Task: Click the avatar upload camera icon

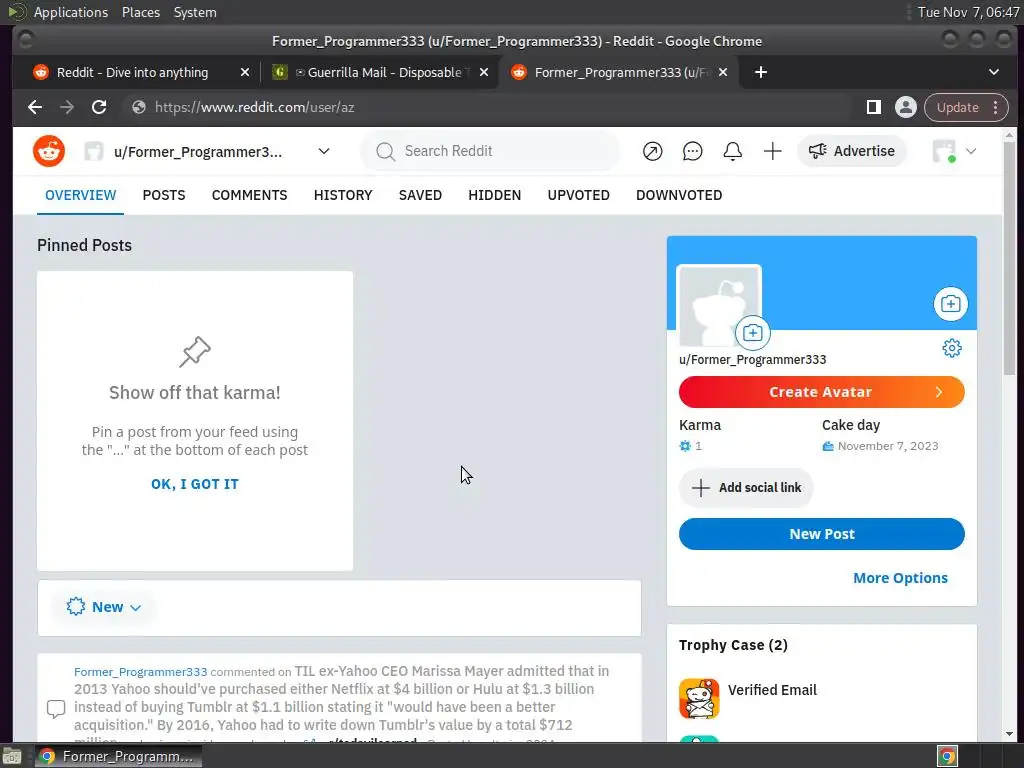Action: [752, 333]
